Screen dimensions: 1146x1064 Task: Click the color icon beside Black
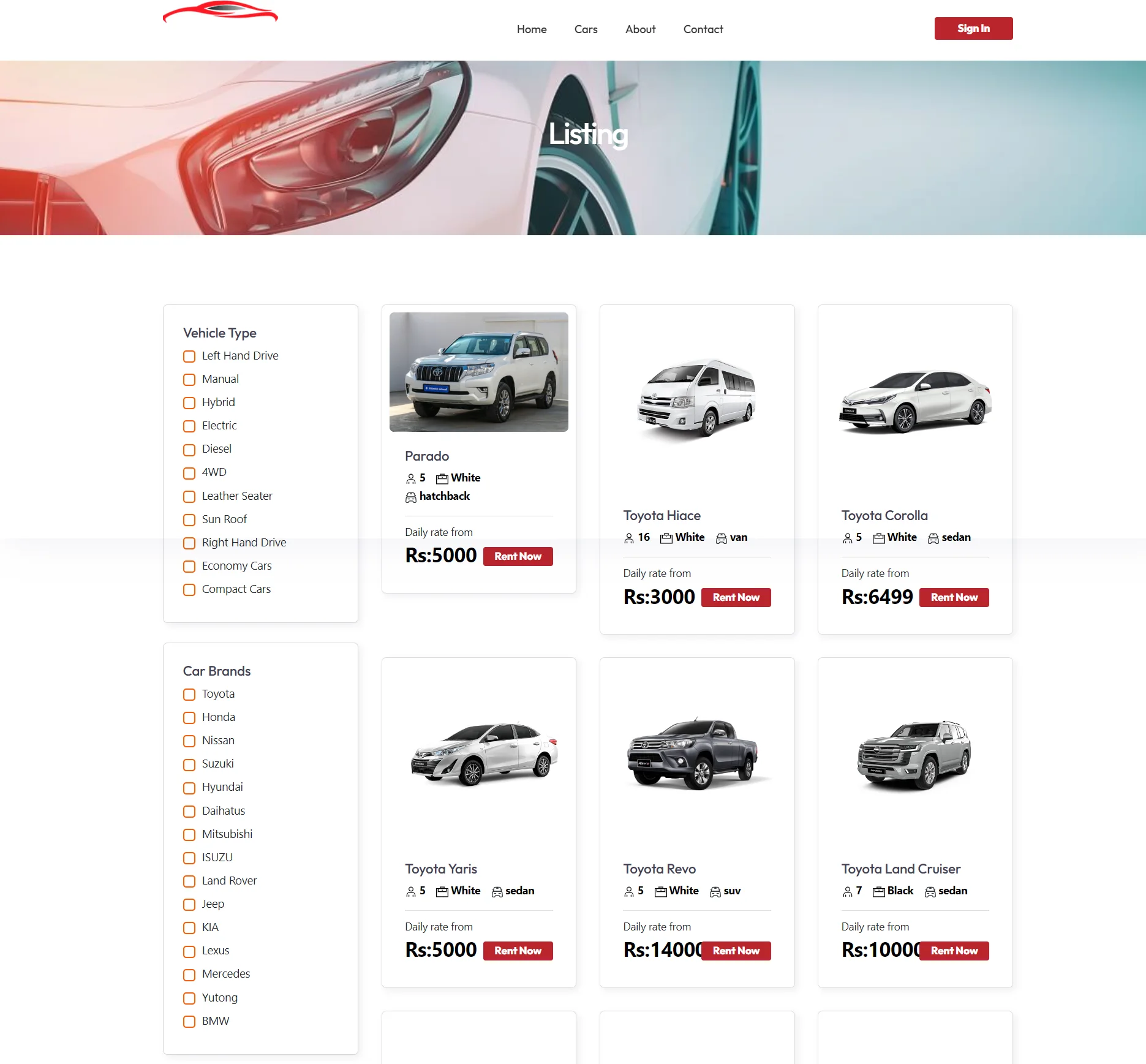tap(879, 892)
